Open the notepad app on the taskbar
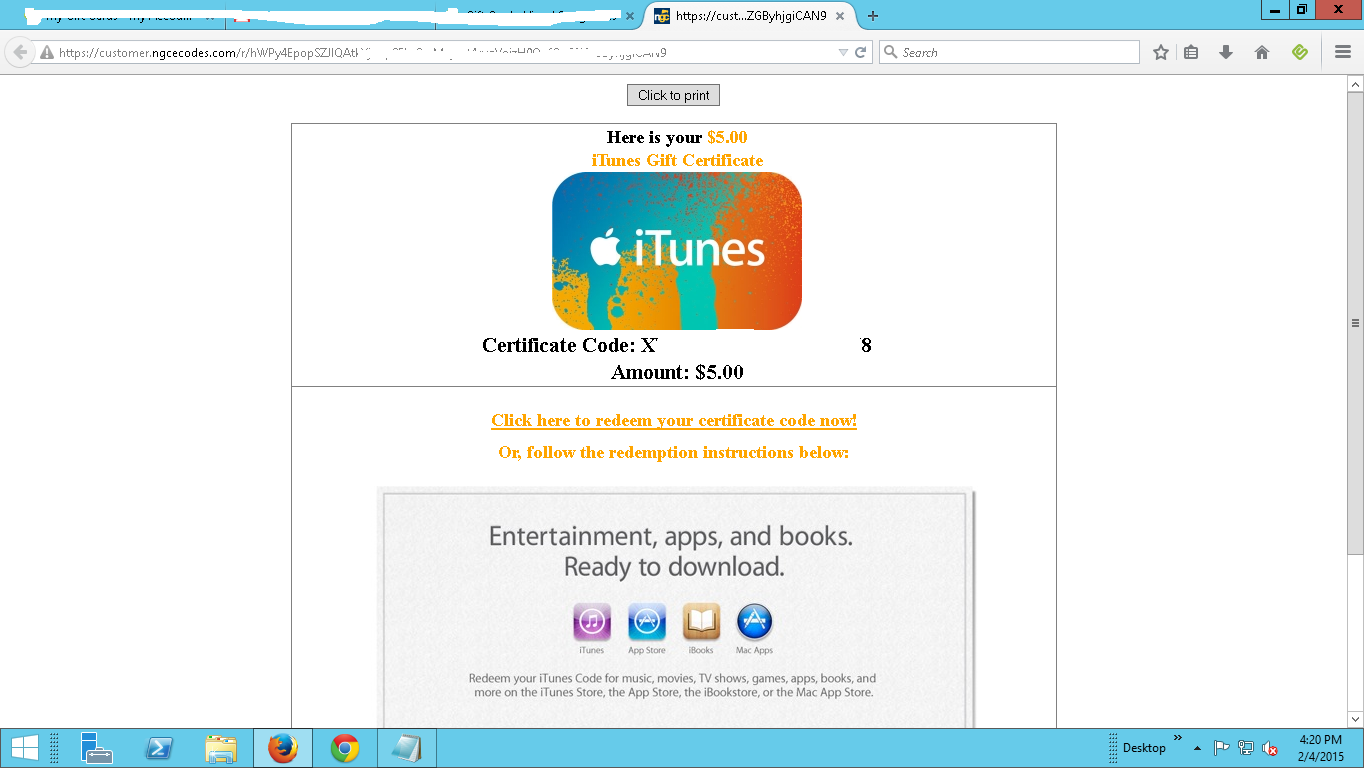 click(x=407, y=748)
